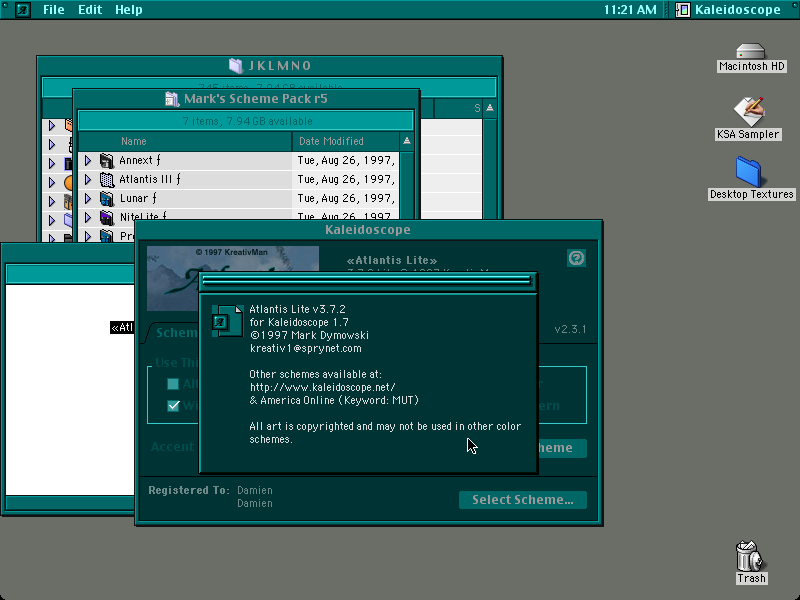
Task: Click the "7 items, 7.94 GB available" status text
Action: (x=247, y=121)
